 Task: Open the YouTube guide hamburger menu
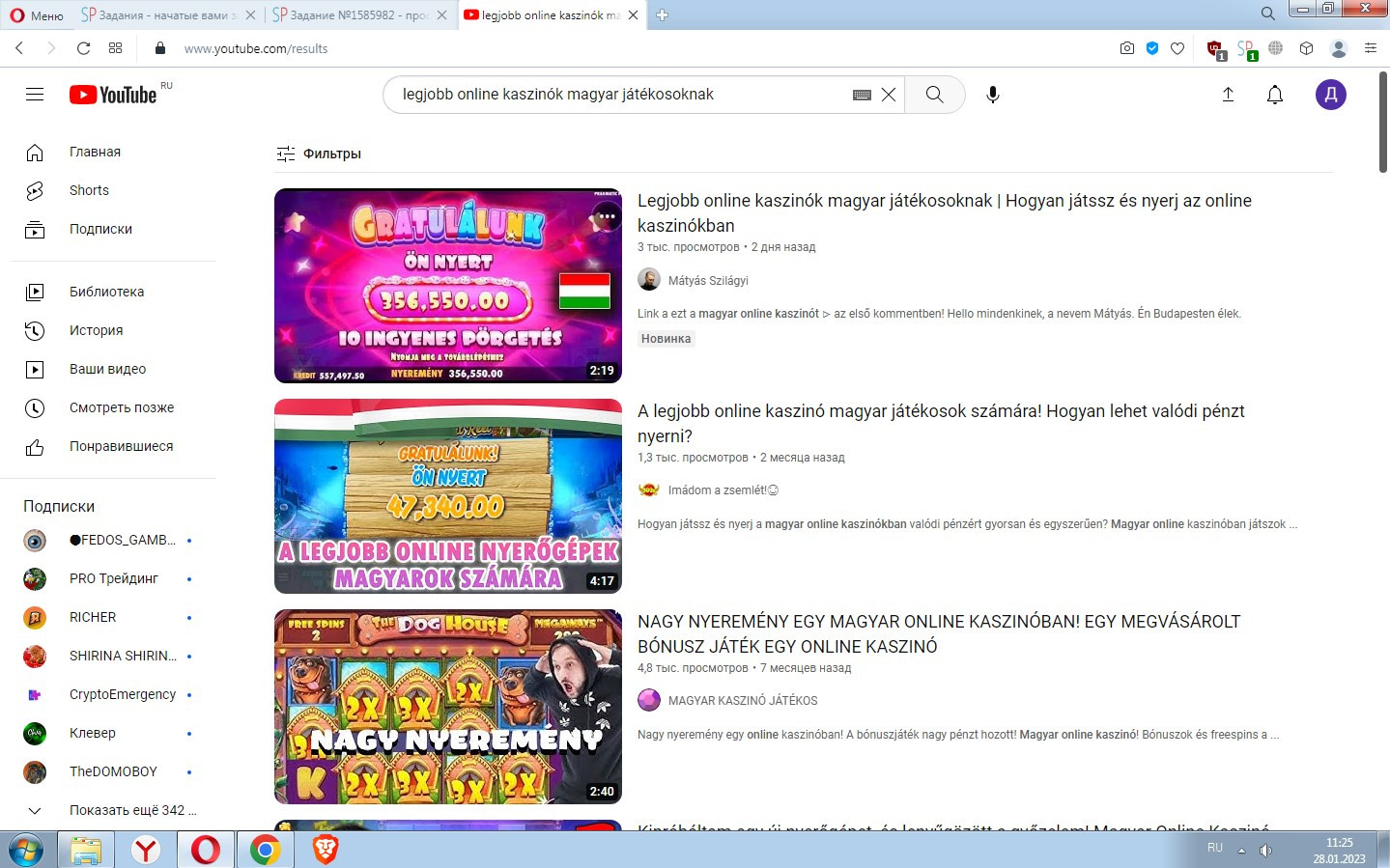[35, 95]
